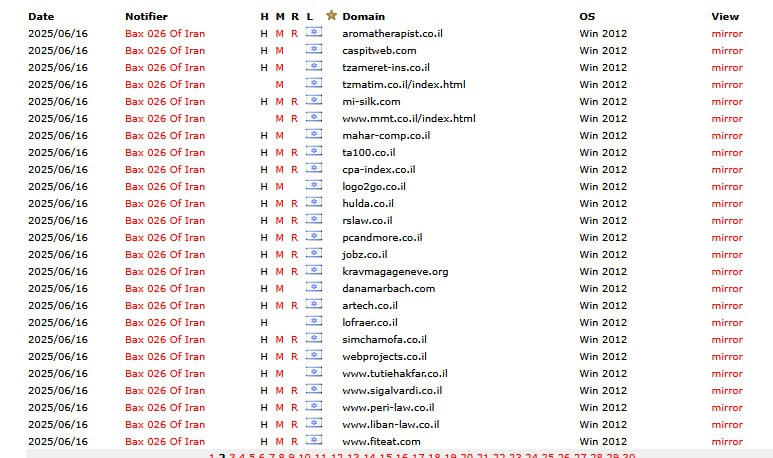Select the domain www.tutiehakfar.co.il

click(x=395, y=373)
